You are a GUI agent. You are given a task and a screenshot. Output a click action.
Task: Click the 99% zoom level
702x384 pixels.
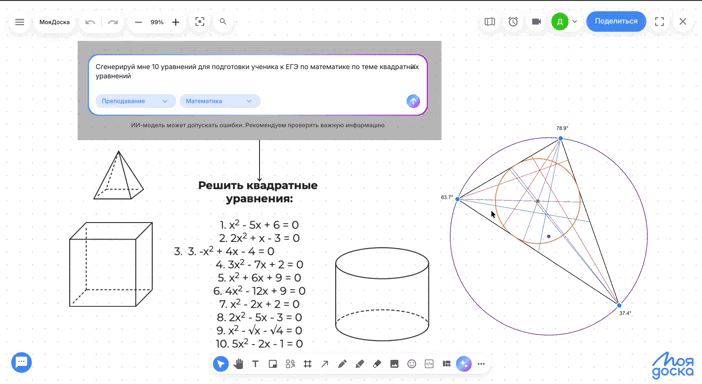[157, 22]
